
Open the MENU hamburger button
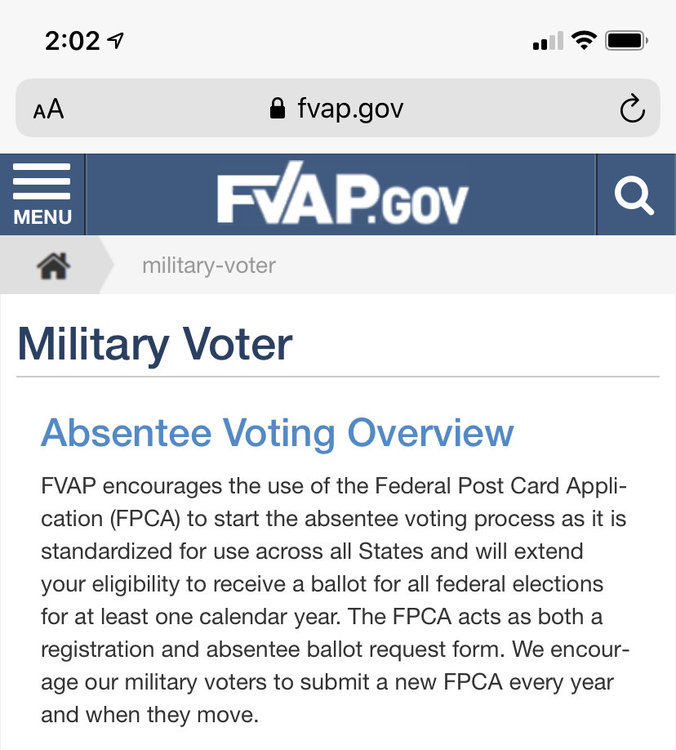42,194
